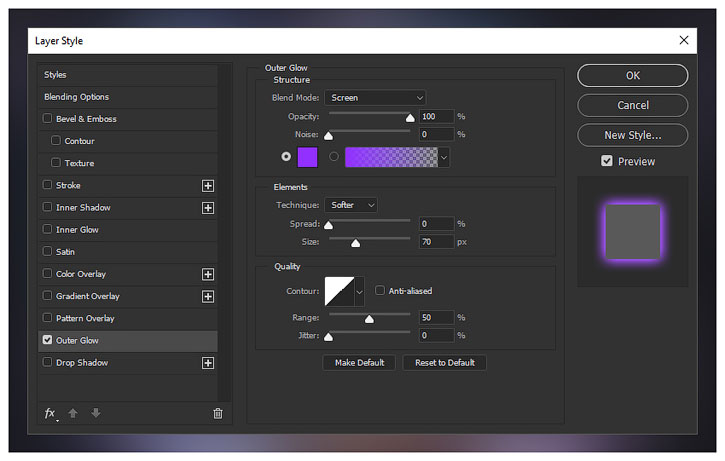The width and height of the screenshot is (725, 461).
Task: Open the fx effects menu icon
Action: pyautogui.click(x=50, y=413)
